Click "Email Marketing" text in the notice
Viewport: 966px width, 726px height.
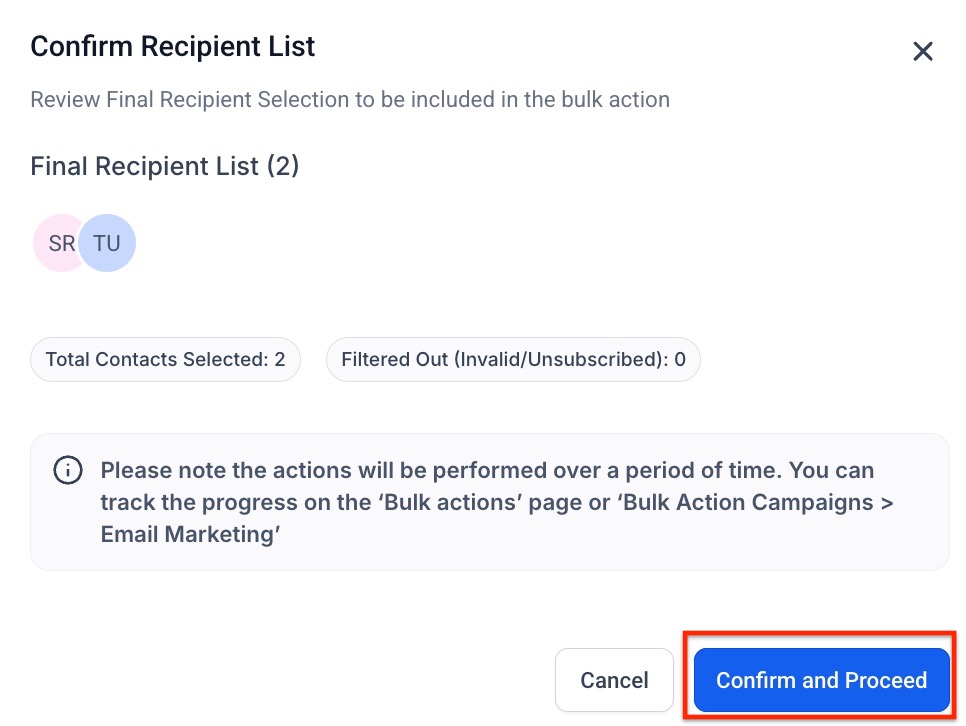click(x=190, y=535)
